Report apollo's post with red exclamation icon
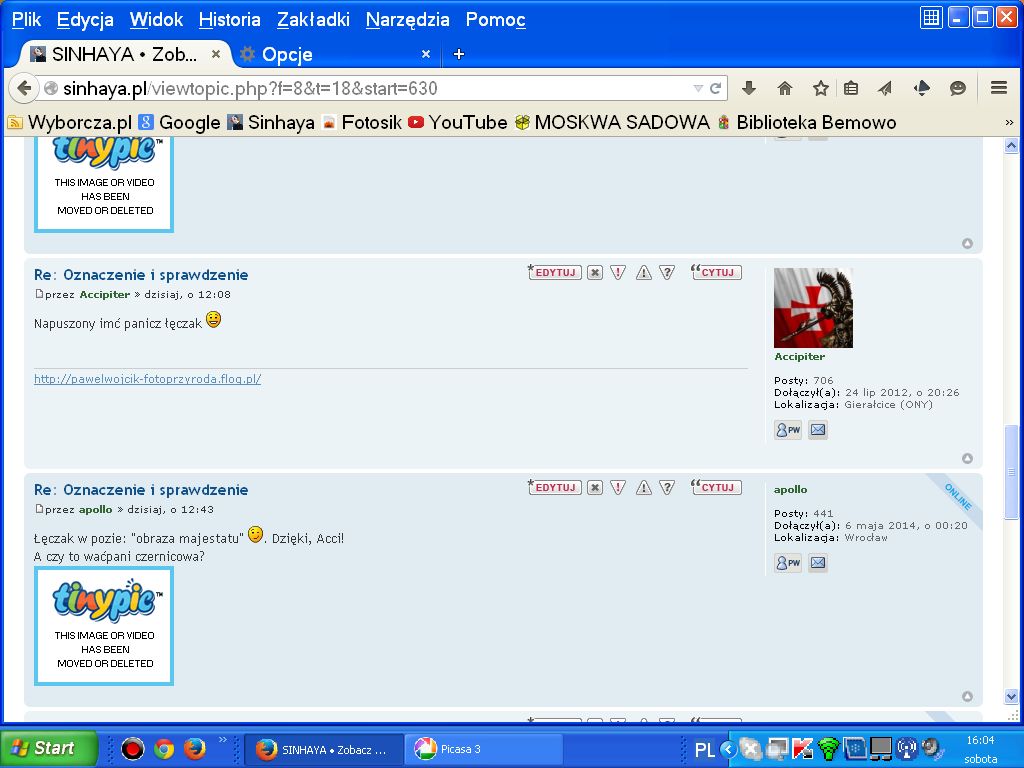Screen dimensions: 1024x768 point(618,487)
